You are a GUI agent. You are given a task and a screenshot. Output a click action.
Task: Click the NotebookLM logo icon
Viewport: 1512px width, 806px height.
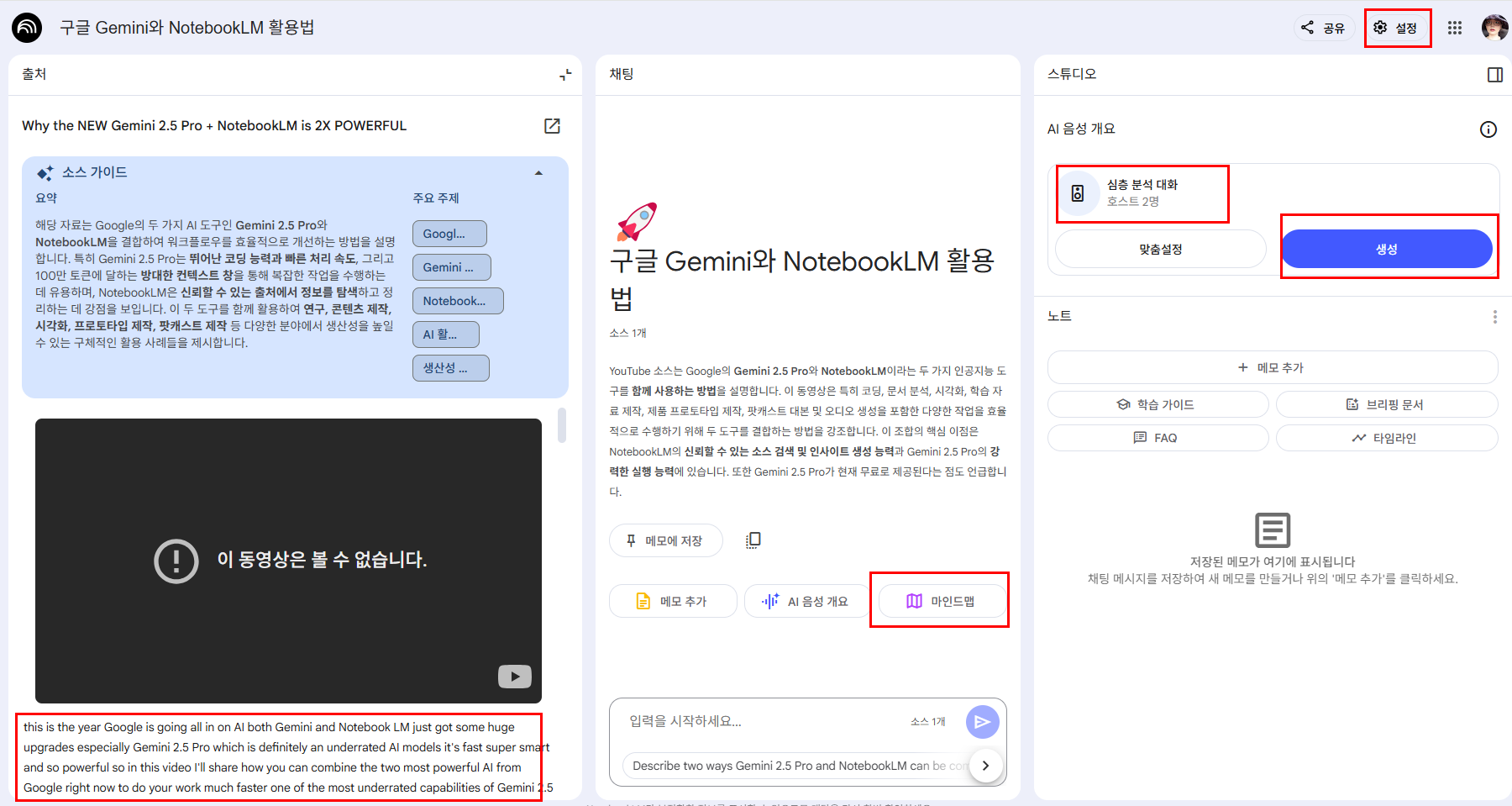coord(27,28)
